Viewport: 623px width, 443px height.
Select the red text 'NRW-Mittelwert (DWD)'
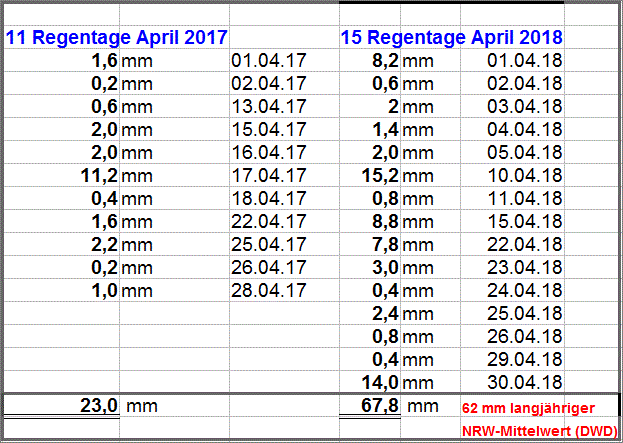pos(540,431)
